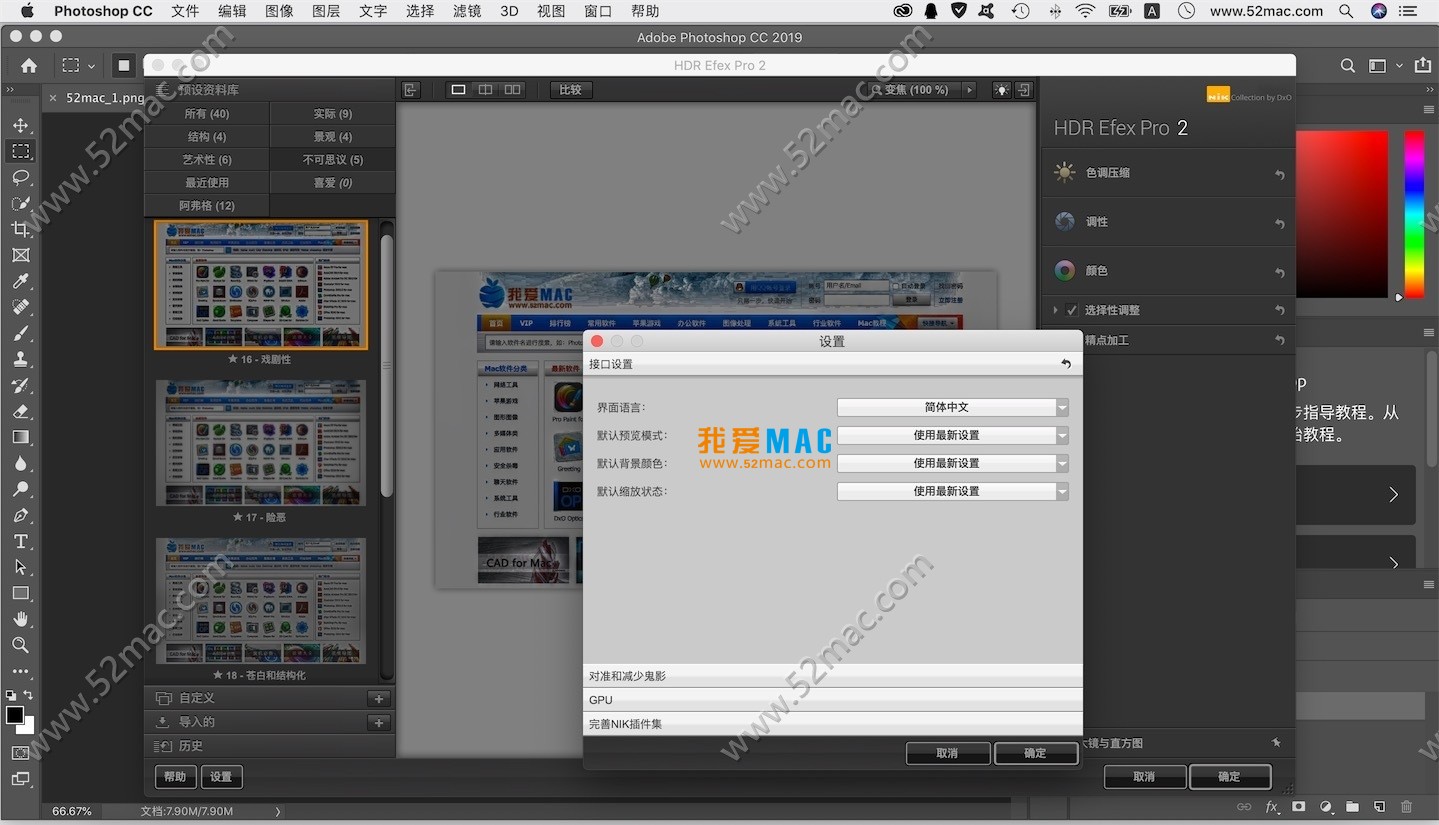Click the 比较 compare button
The image size is (1439, 825).
pyautogui.click(x=570, y=90)
